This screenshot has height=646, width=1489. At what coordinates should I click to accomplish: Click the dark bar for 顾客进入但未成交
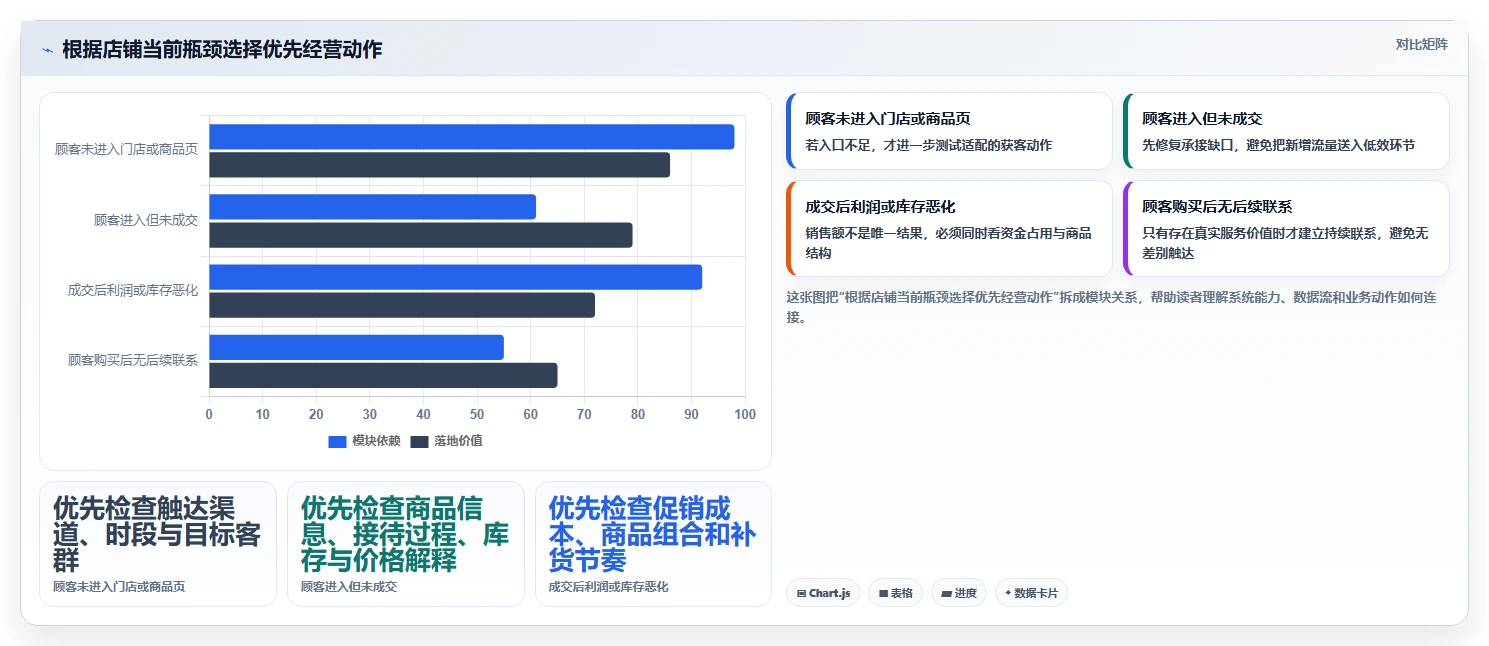(420, 235)
